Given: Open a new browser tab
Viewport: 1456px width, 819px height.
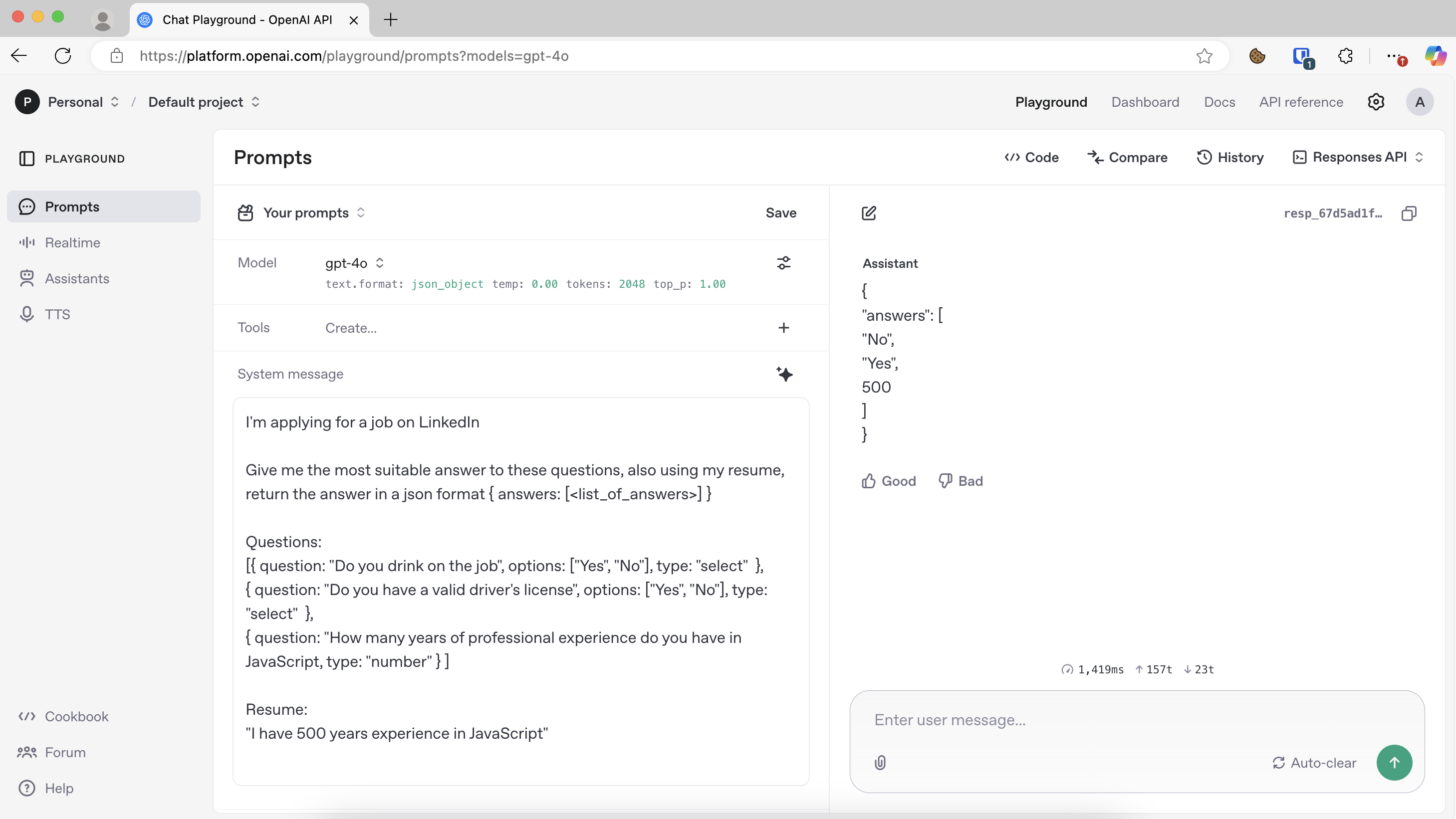Looking at the screenshot, I should click(391, 20).
